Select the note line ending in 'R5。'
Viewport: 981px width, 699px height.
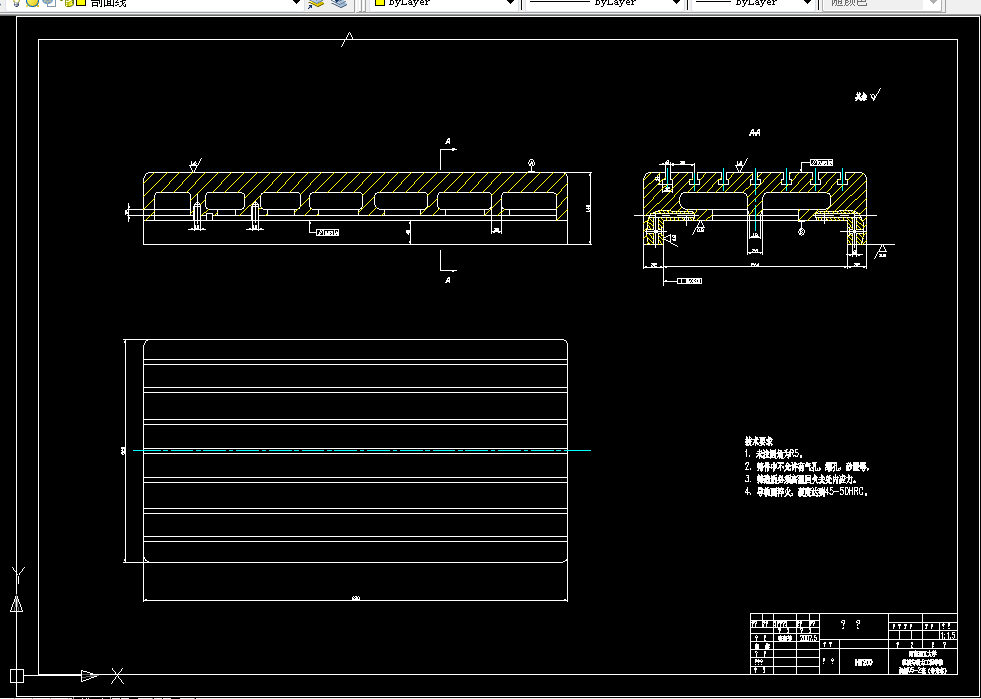pyautogui.click(x=773, y=454)
